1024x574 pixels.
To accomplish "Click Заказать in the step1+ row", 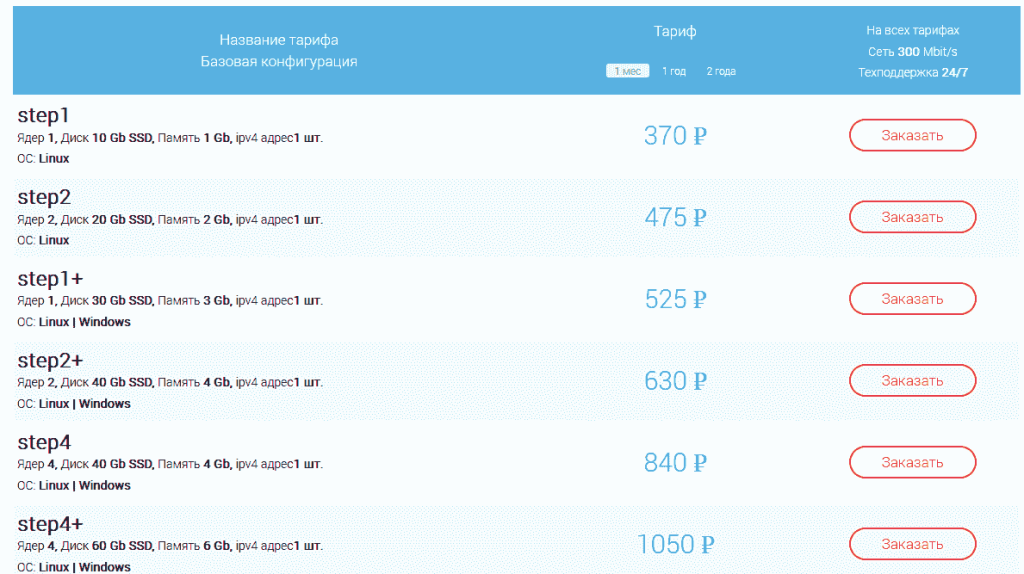I will click(x=912, y=299).
